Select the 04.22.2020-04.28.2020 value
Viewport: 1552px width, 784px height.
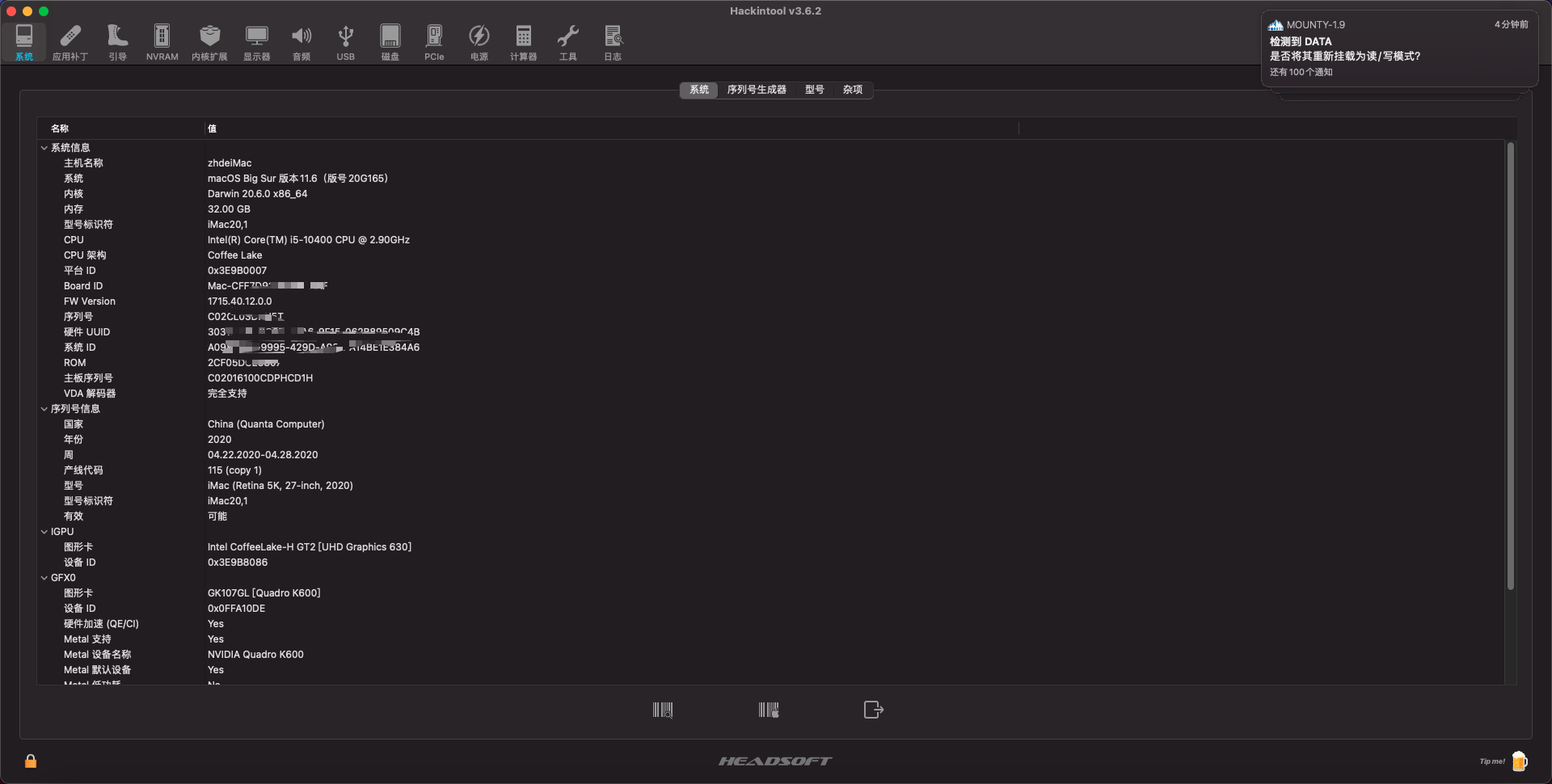pos(263,455)
